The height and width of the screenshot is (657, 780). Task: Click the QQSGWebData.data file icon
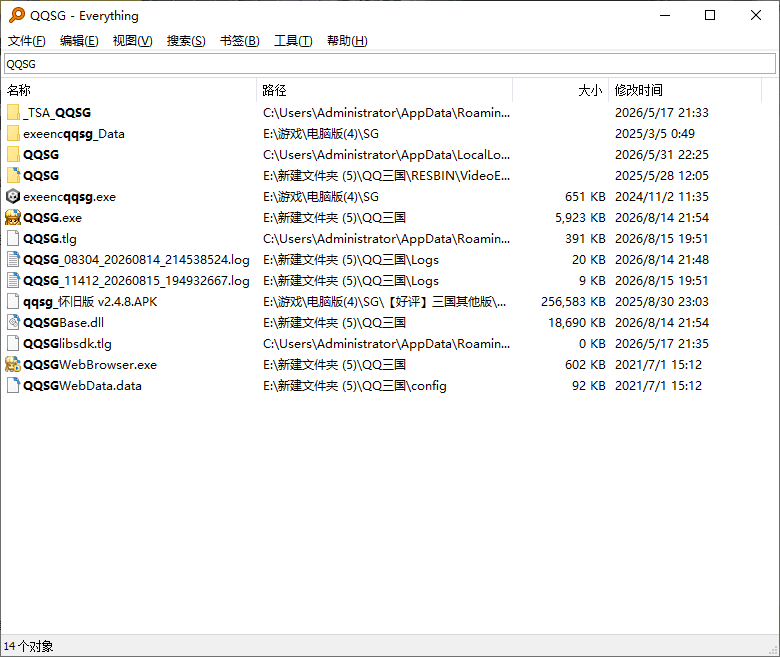point(13,385)
